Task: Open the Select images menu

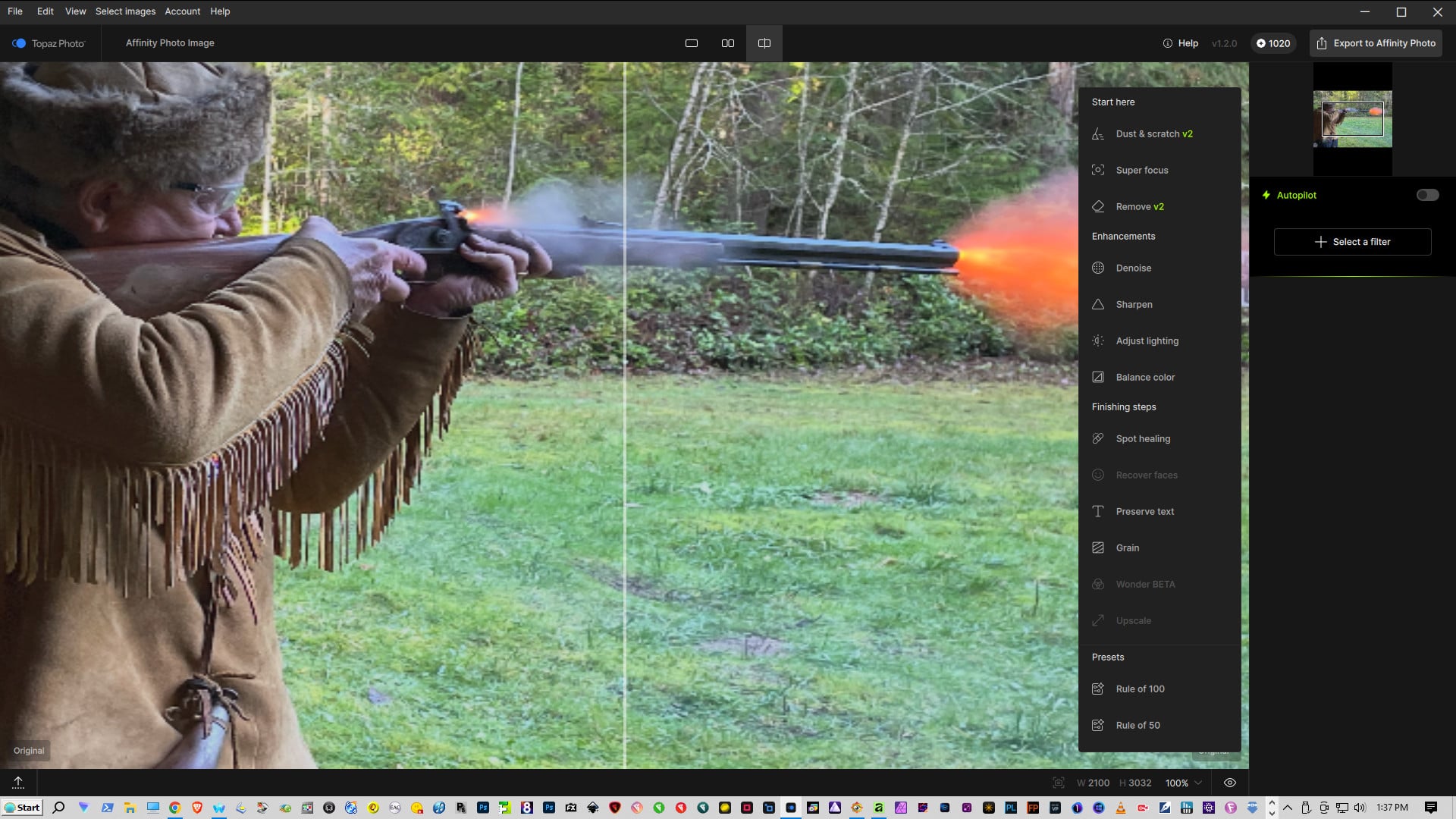Action: (x=125, y=11)
